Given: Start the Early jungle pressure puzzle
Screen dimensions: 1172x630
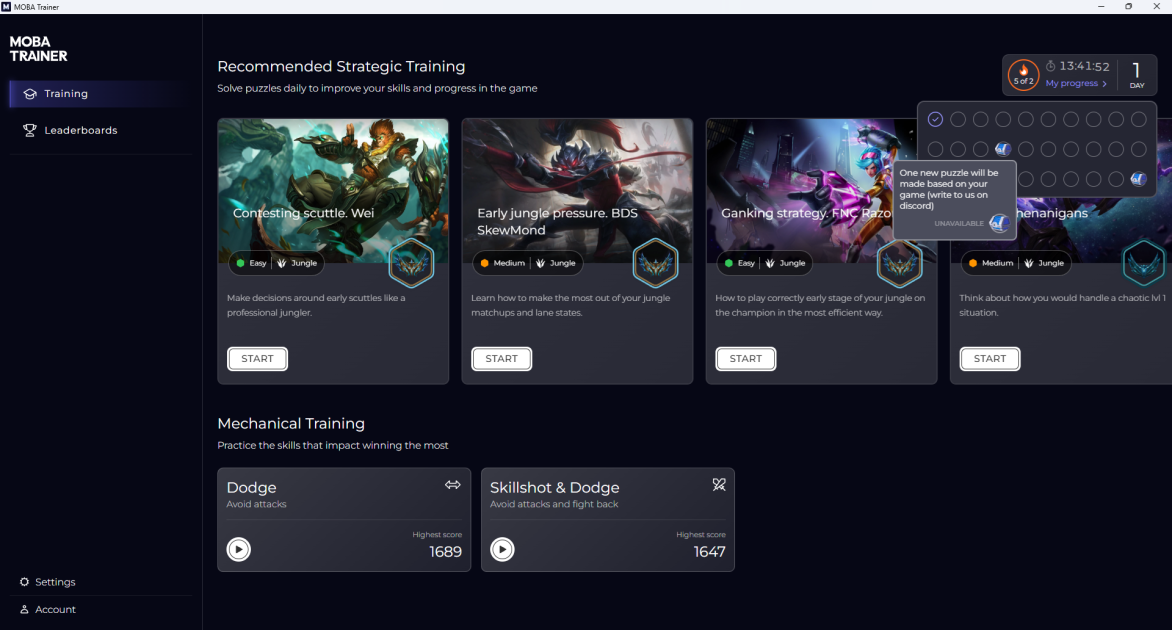Looking at the screenshot, I should pos(502,359).
